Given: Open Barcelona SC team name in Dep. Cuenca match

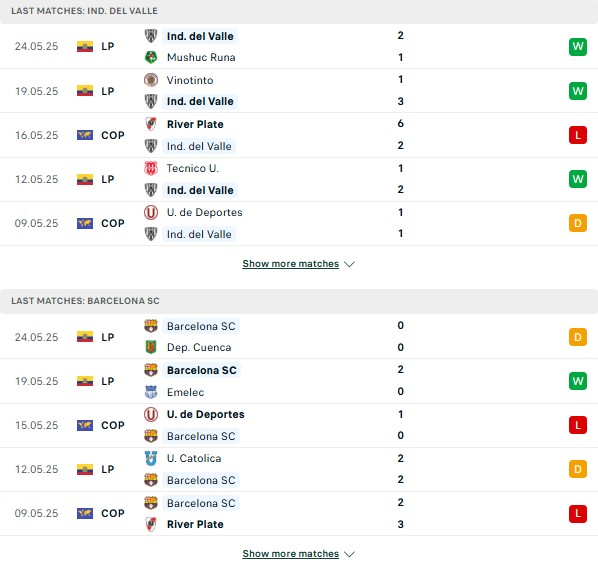Looking at the screenshot, I should coord(201,326).
